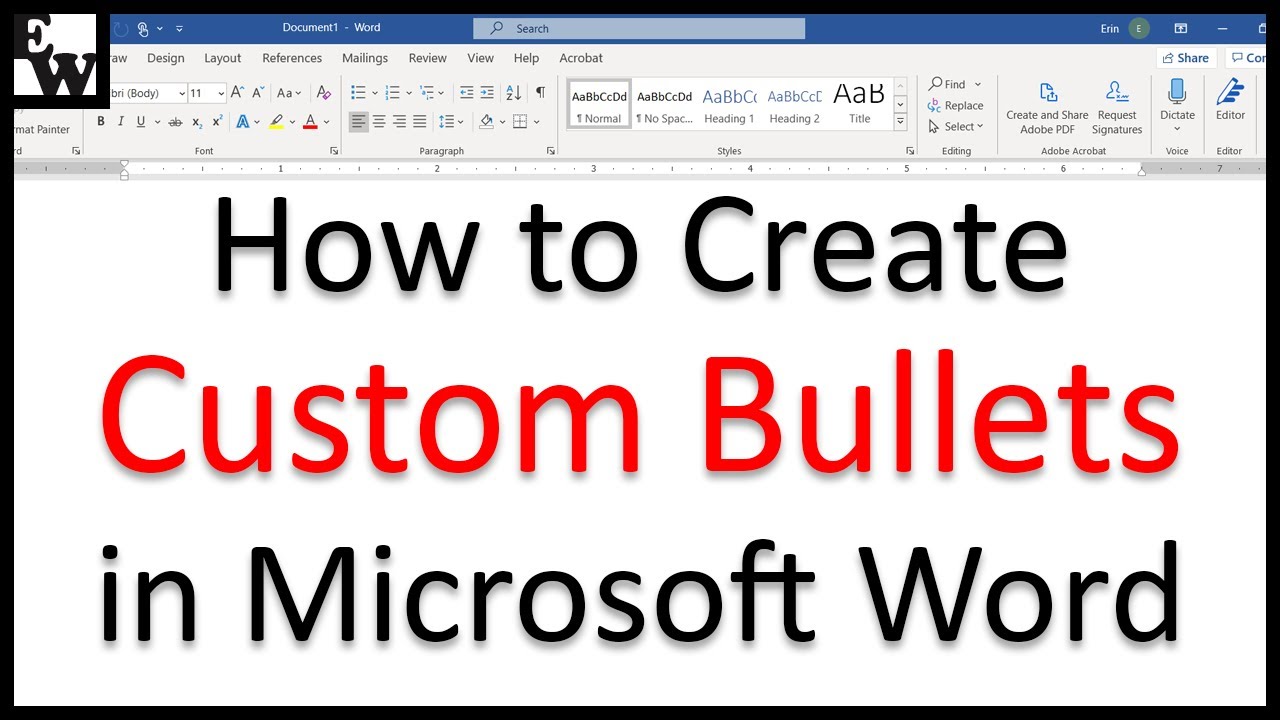The width and height of the screenshot is (1280, 720).
Task: Apply the No Spacing style
Action: click(x=665, y=104)
